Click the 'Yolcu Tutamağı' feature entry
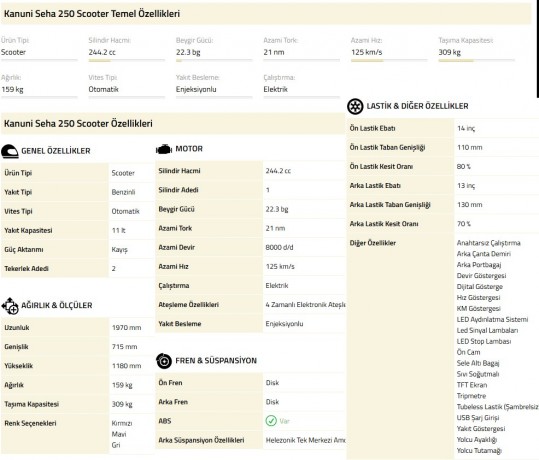539x460 pixels. pos(479,451)
